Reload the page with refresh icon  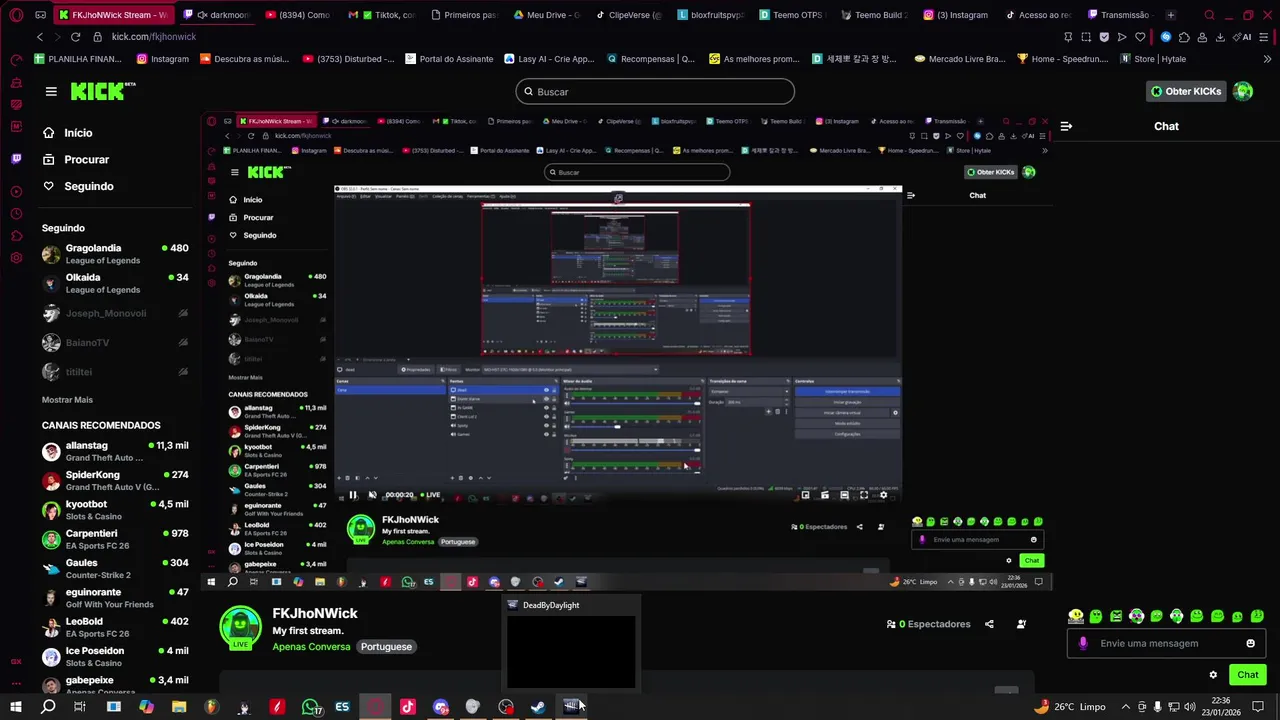pyautogui.click(x=75, y=37)
